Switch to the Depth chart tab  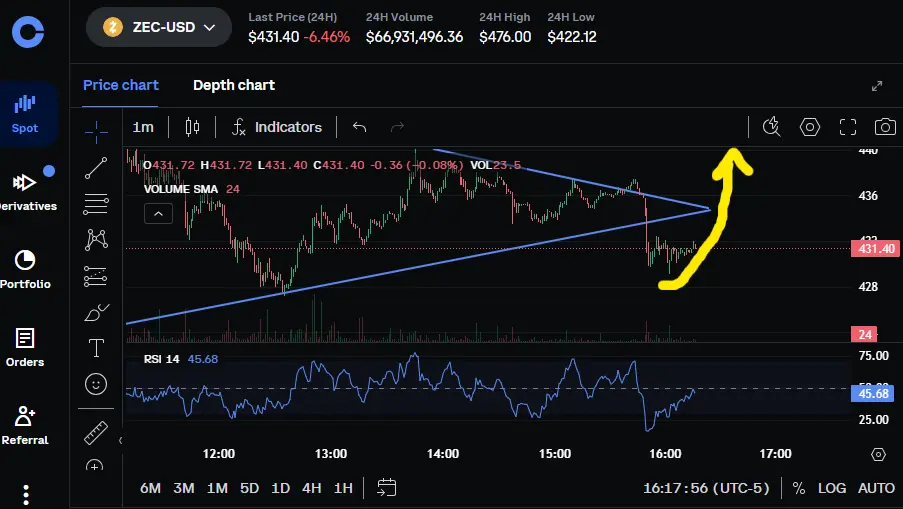[x=234, y=85]
